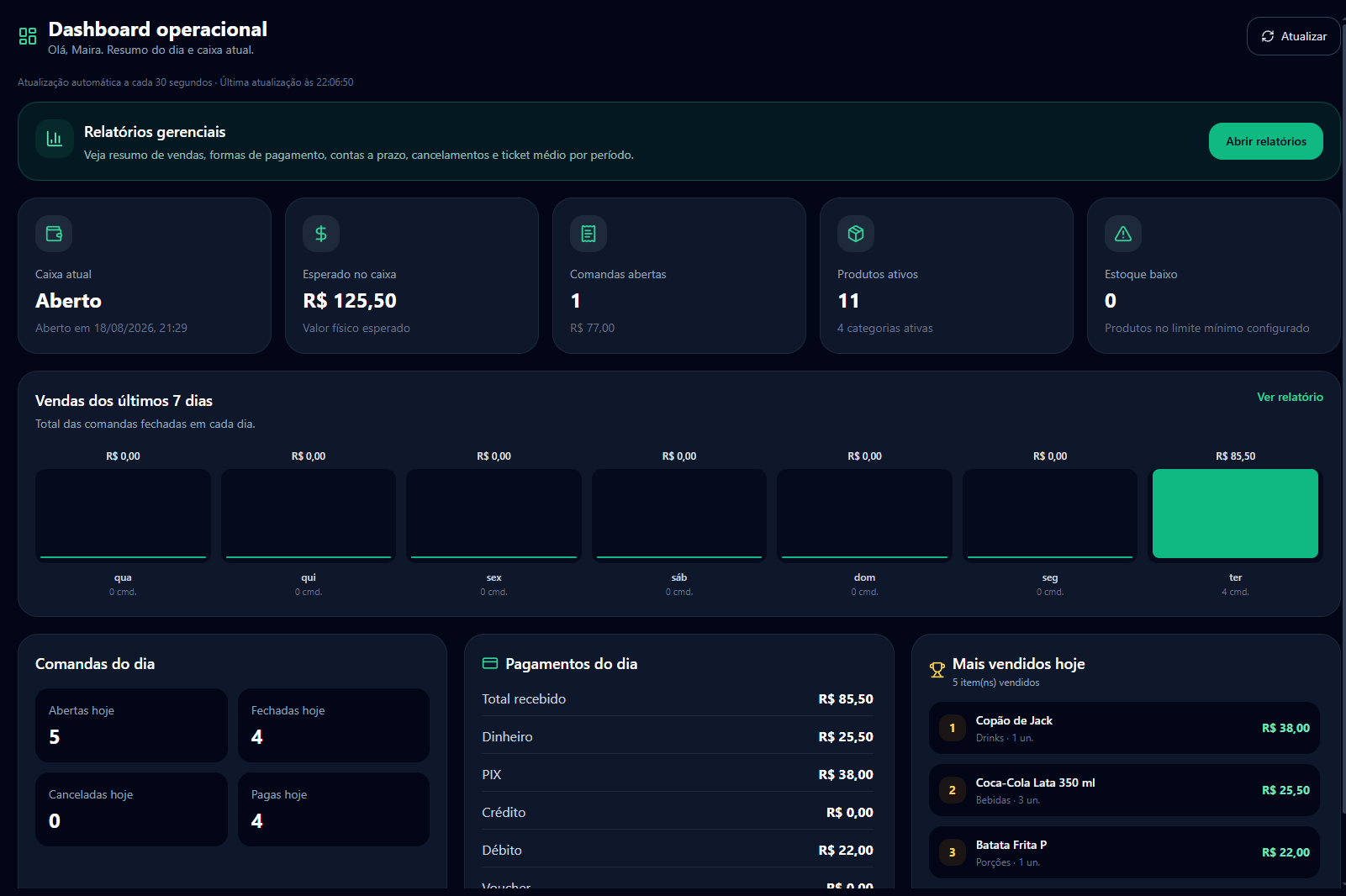Click the receipt icon on the Comandas abertas card
The width and height of the screenshot is (1346, 896).
pos(589,234)
